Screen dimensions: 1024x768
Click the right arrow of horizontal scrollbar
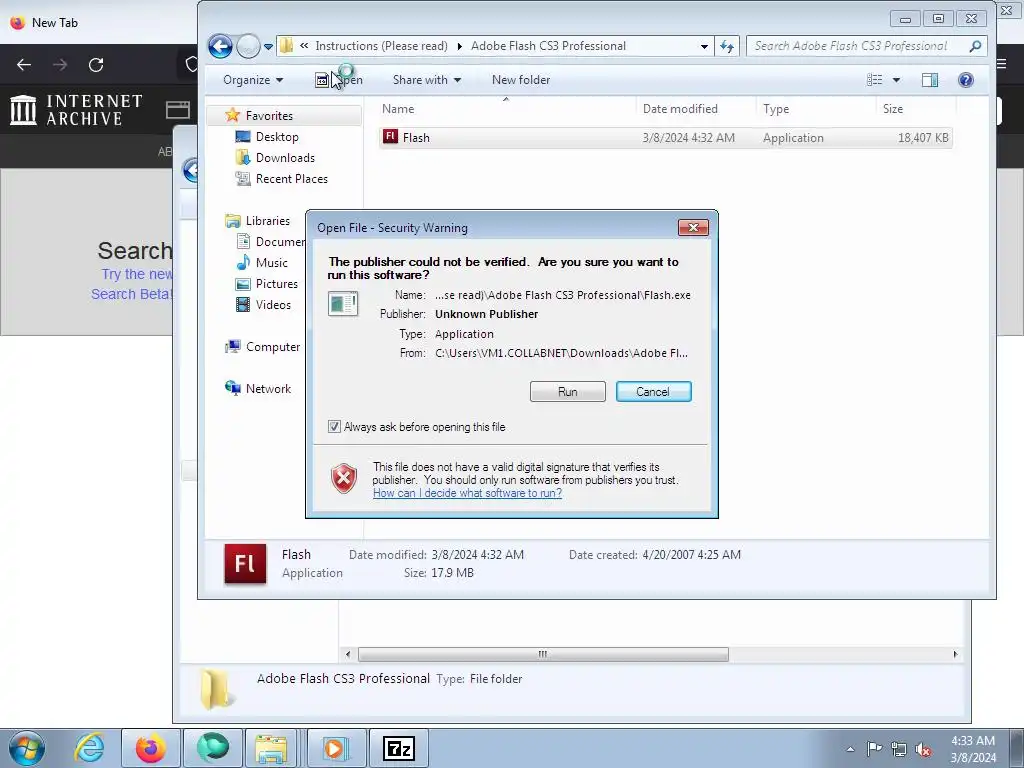[955, 654]
